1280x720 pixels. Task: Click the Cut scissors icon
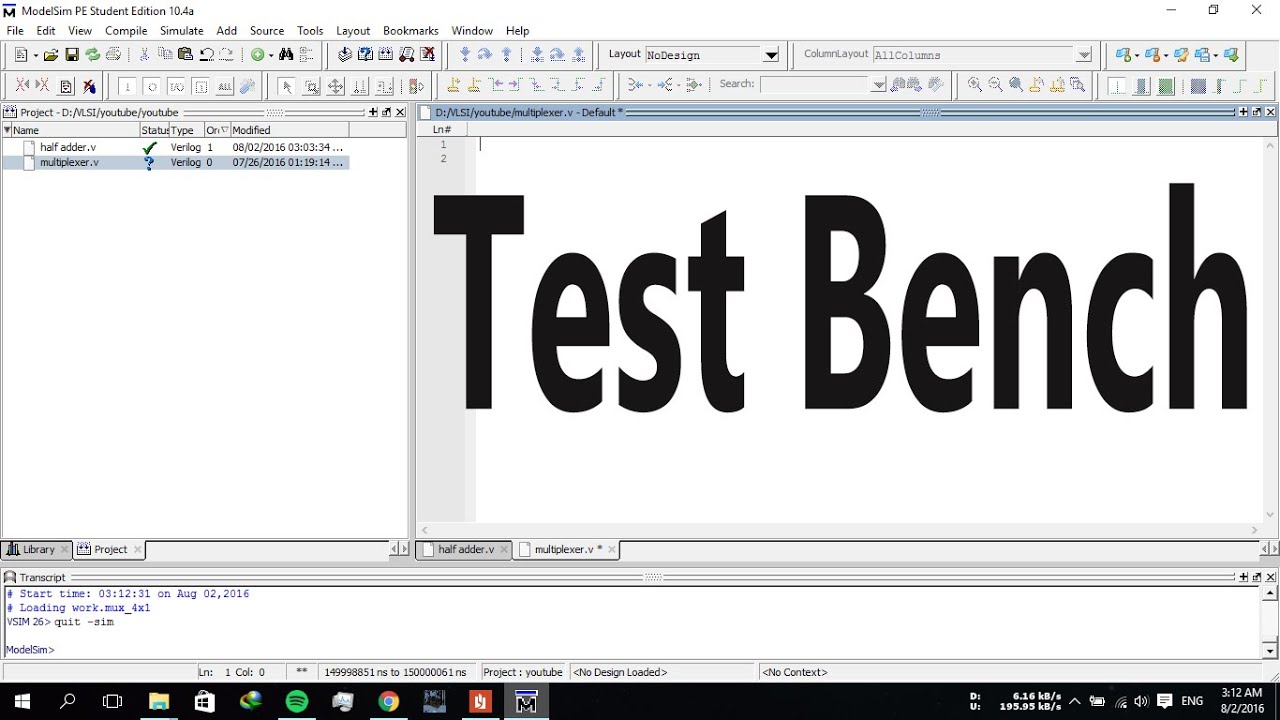(144, 55)
